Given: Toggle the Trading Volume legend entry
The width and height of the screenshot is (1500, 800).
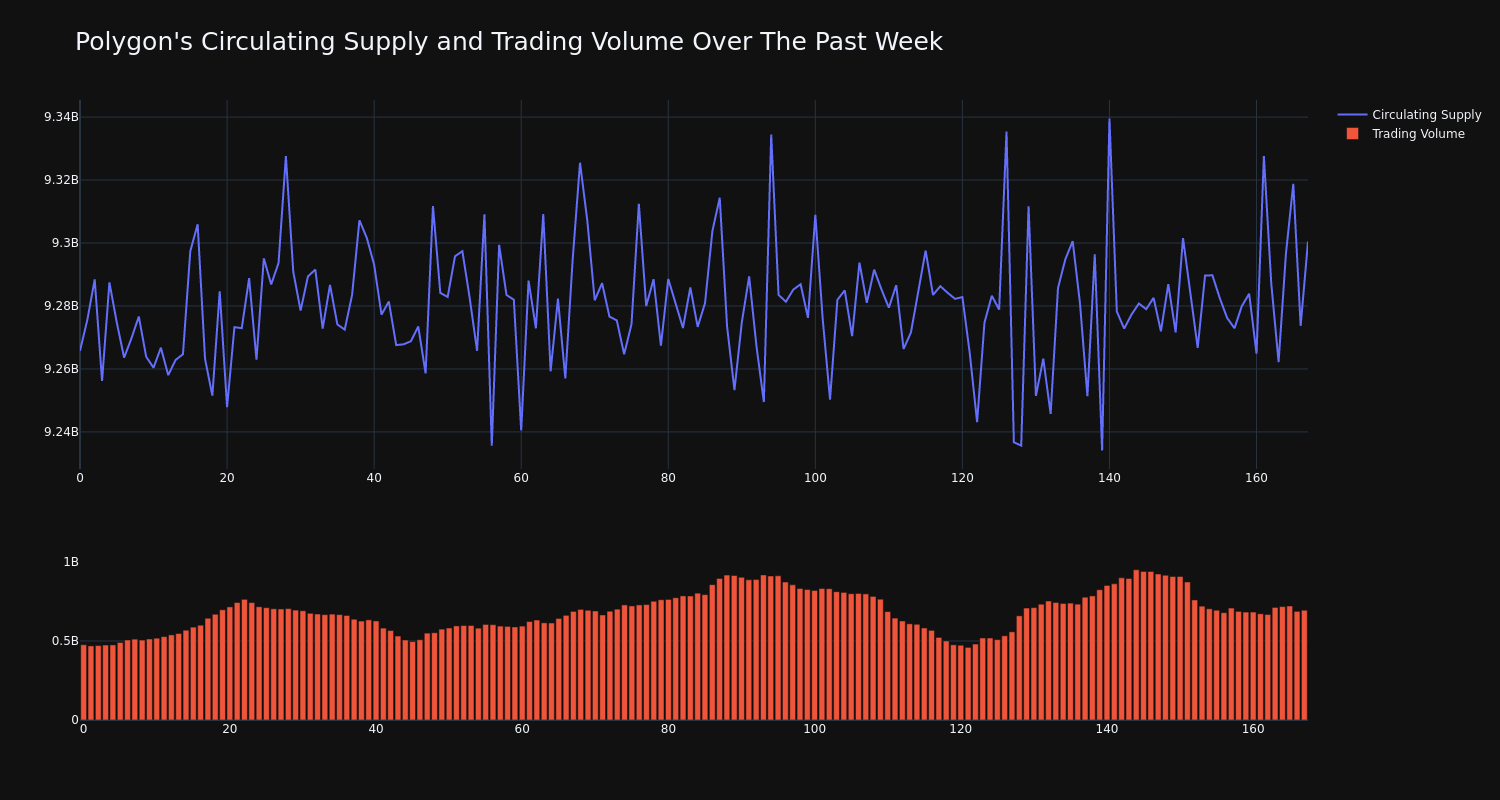Looking at the screenshot, I should 1405,134.
